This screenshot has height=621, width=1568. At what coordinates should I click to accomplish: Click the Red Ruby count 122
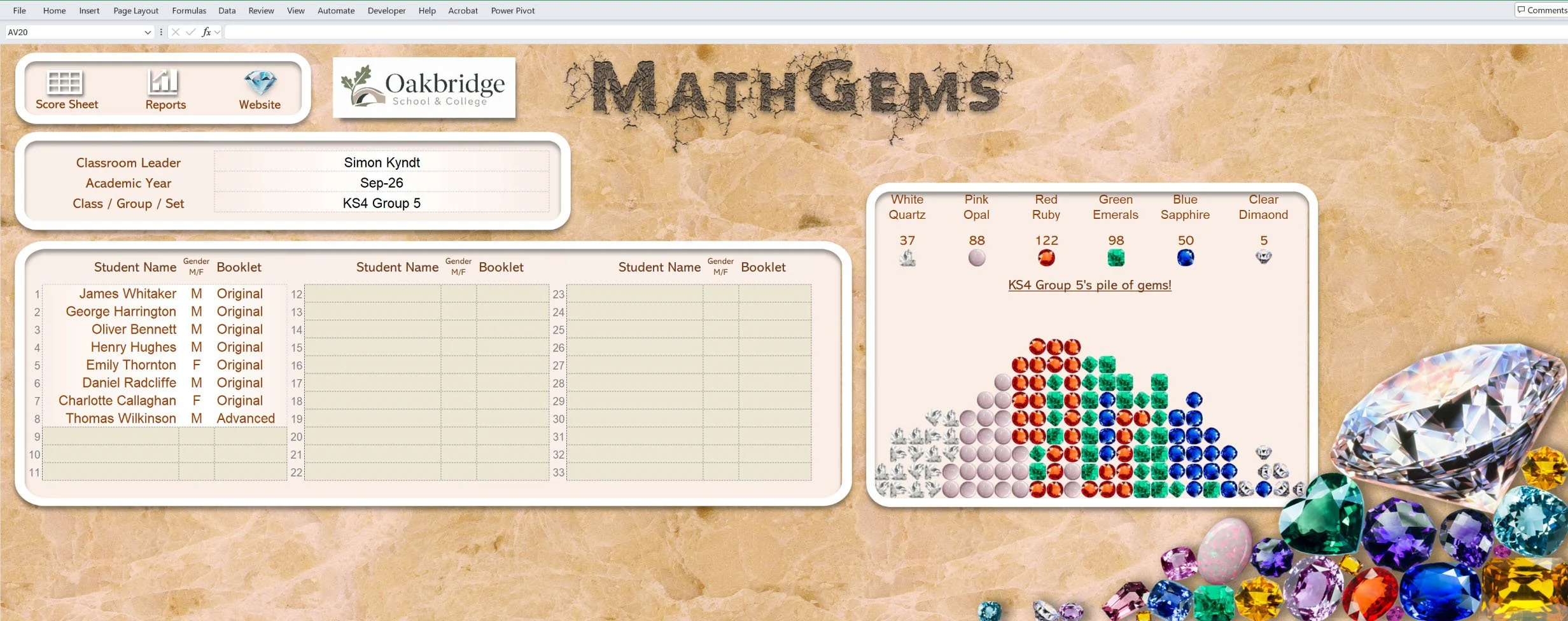(1046, 241)
